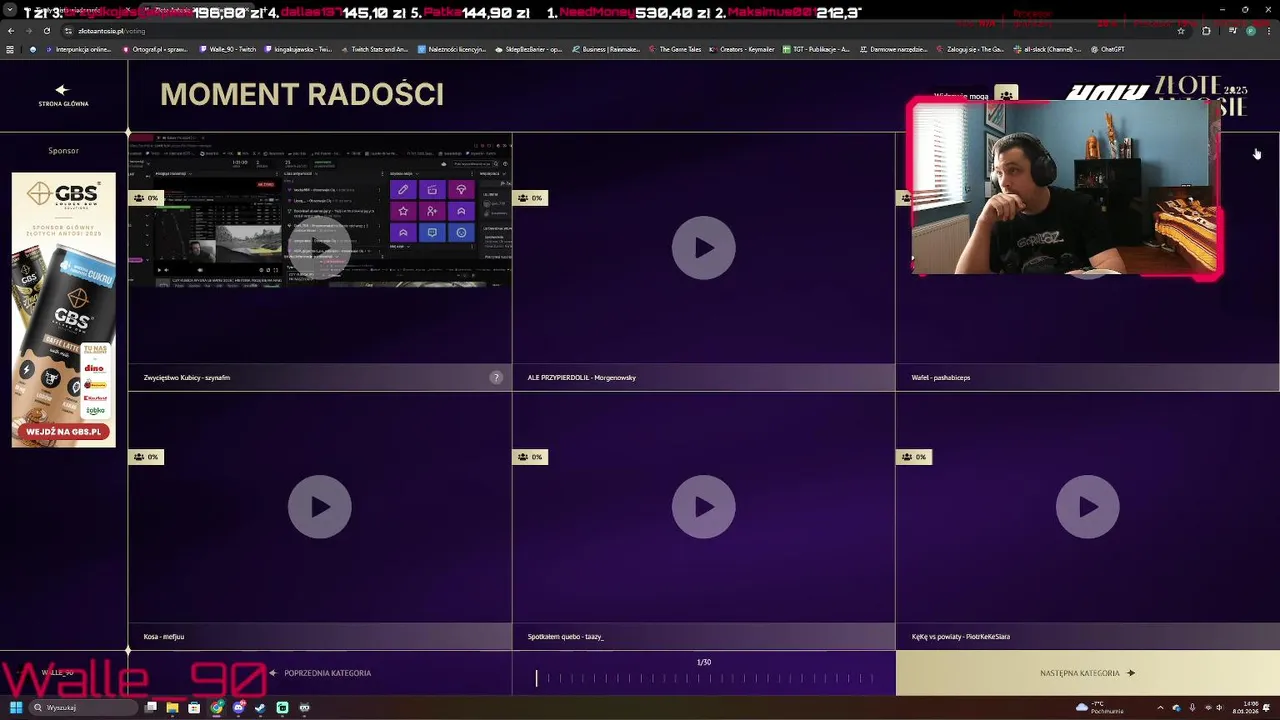1280x720 pixels.
Task: Open Walle_90 - Twitch bookmark
Action: [x=228, y=49]
